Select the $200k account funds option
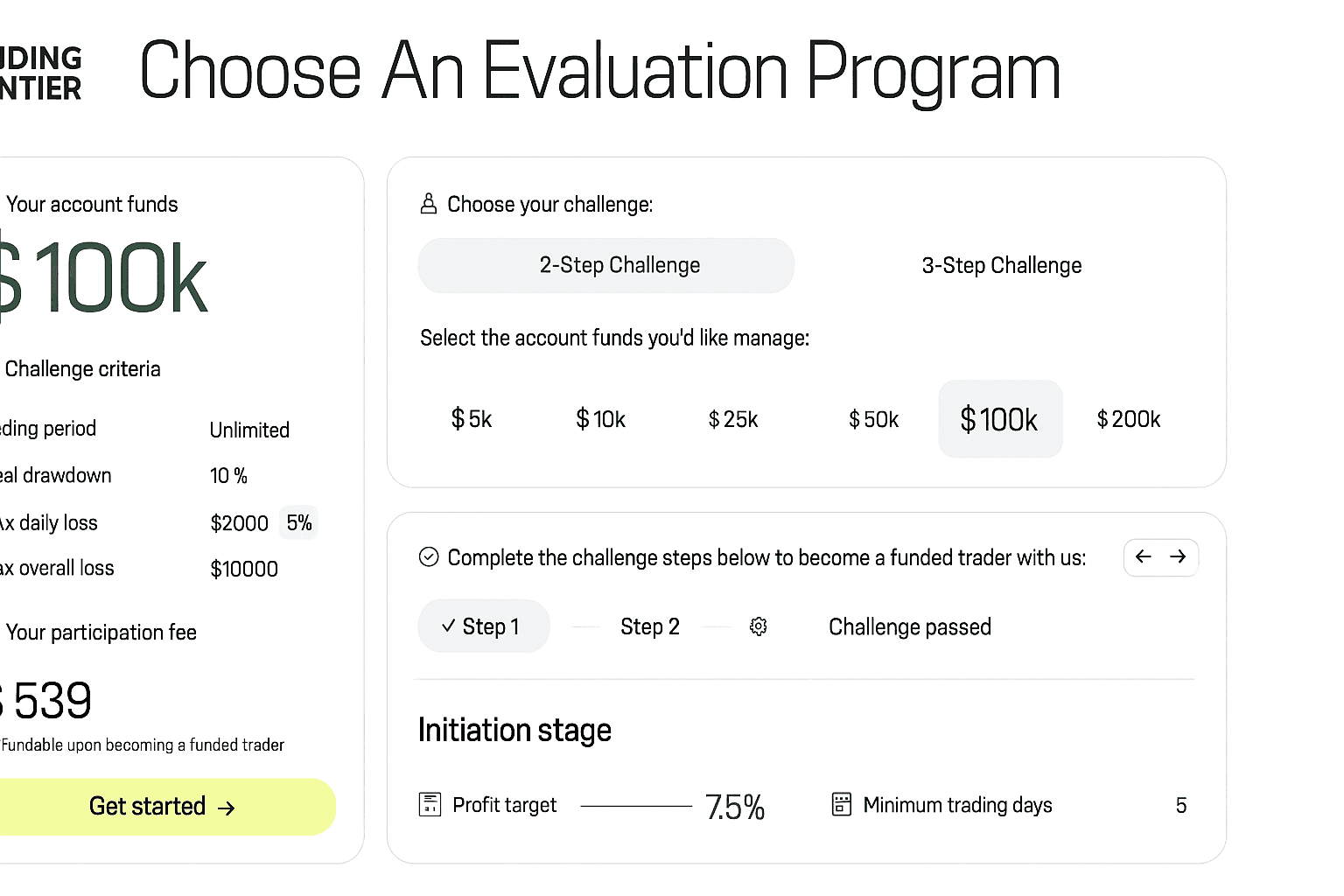1344x896 pixels. point(1129,419)
